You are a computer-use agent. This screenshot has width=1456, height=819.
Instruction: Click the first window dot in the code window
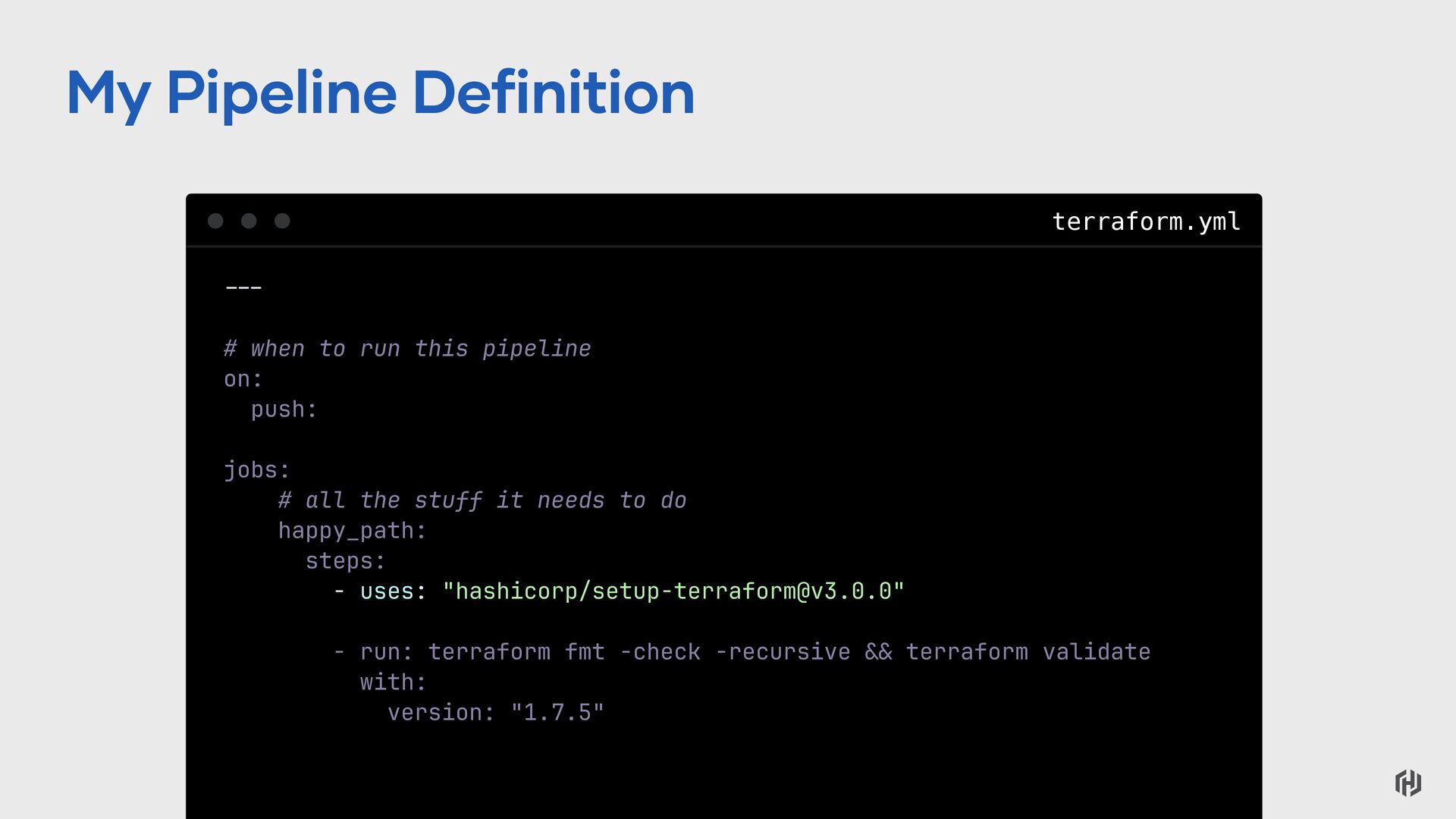pos(215,221)
